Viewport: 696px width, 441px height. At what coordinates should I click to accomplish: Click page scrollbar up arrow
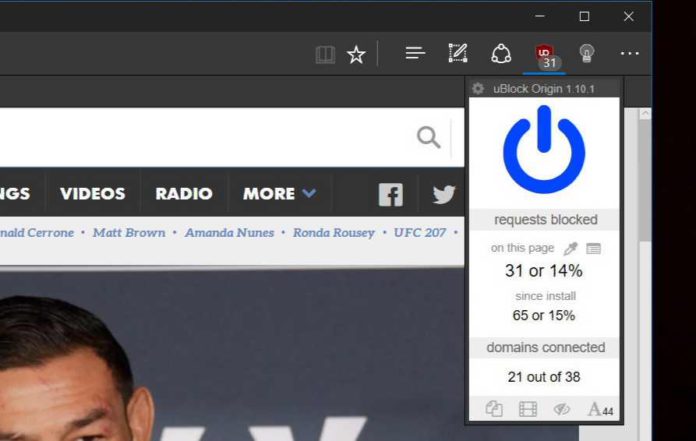[x=645, y=114]
